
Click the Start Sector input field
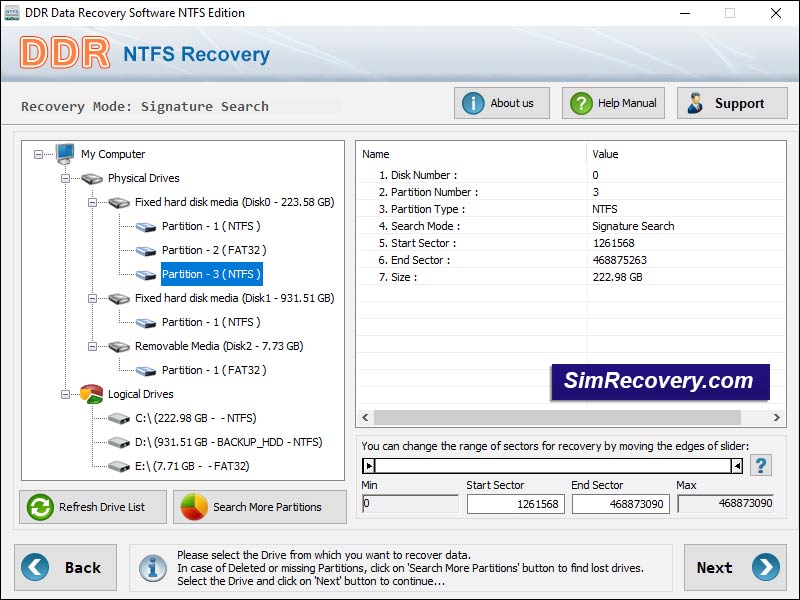[516, 504]
